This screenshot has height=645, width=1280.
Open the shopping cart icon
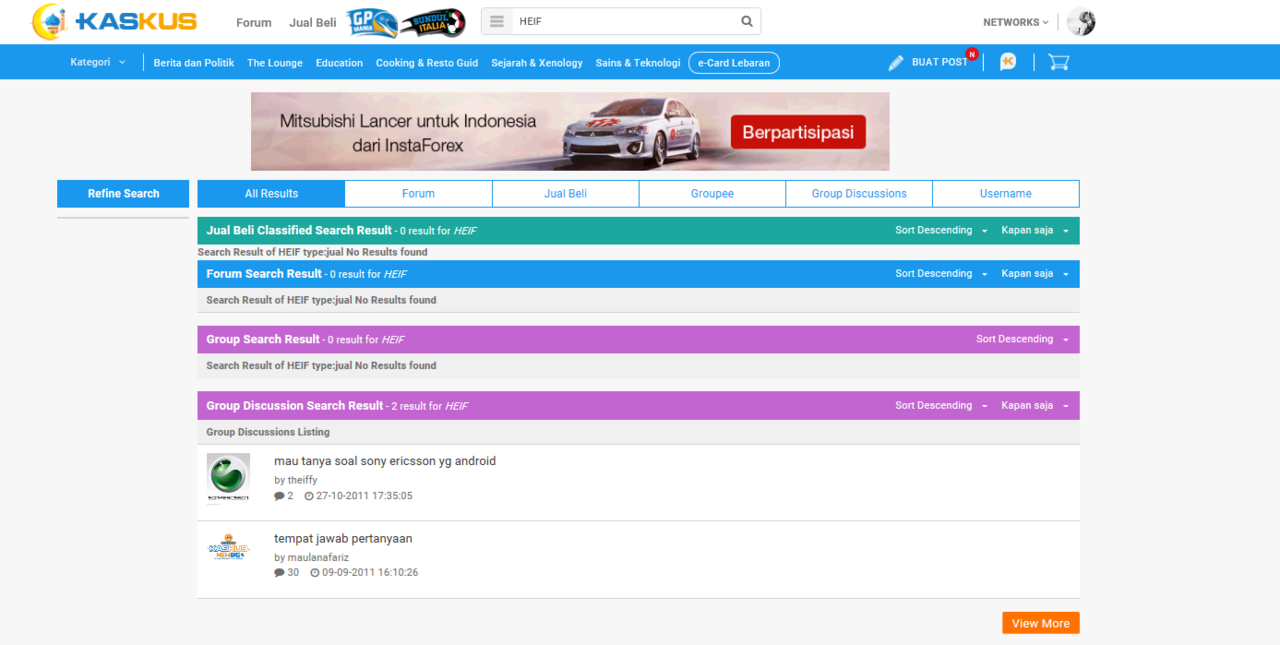[1058, 62]
